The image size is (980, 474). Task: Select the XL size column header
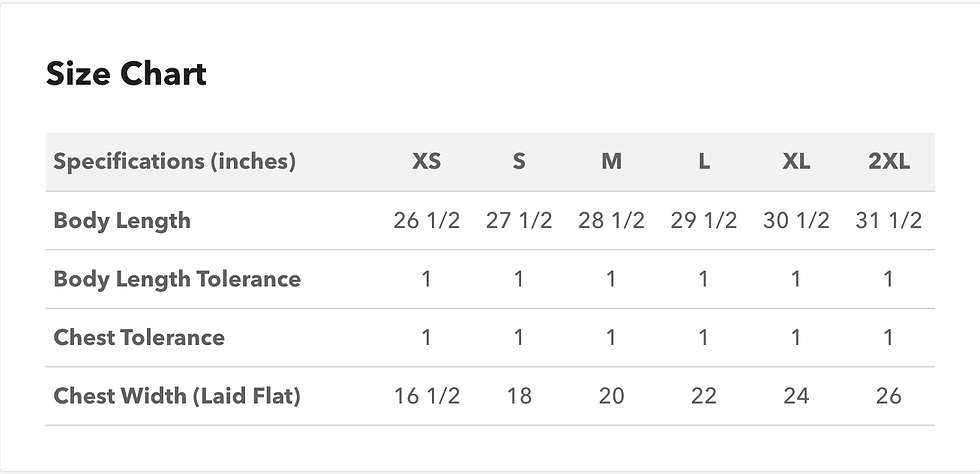pyautogui.click(x=796, y=161)
